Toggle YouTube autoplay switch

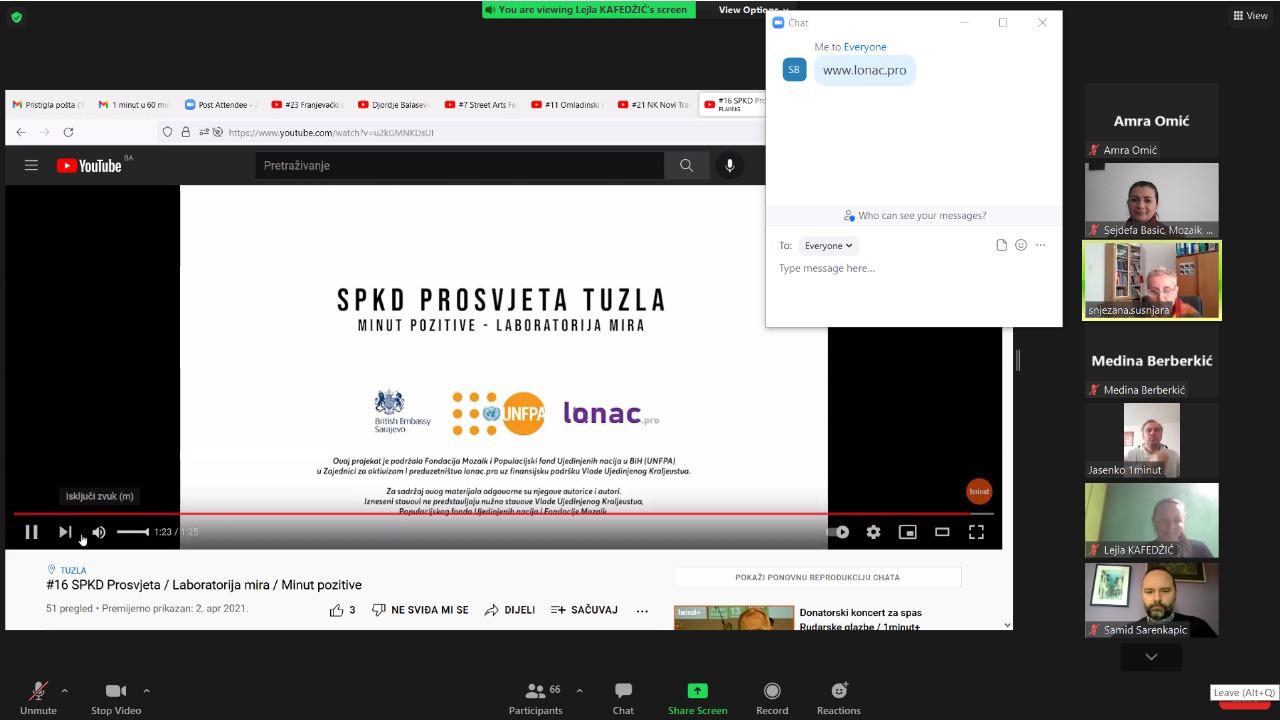pyautogui.click(x=838, y=532)
